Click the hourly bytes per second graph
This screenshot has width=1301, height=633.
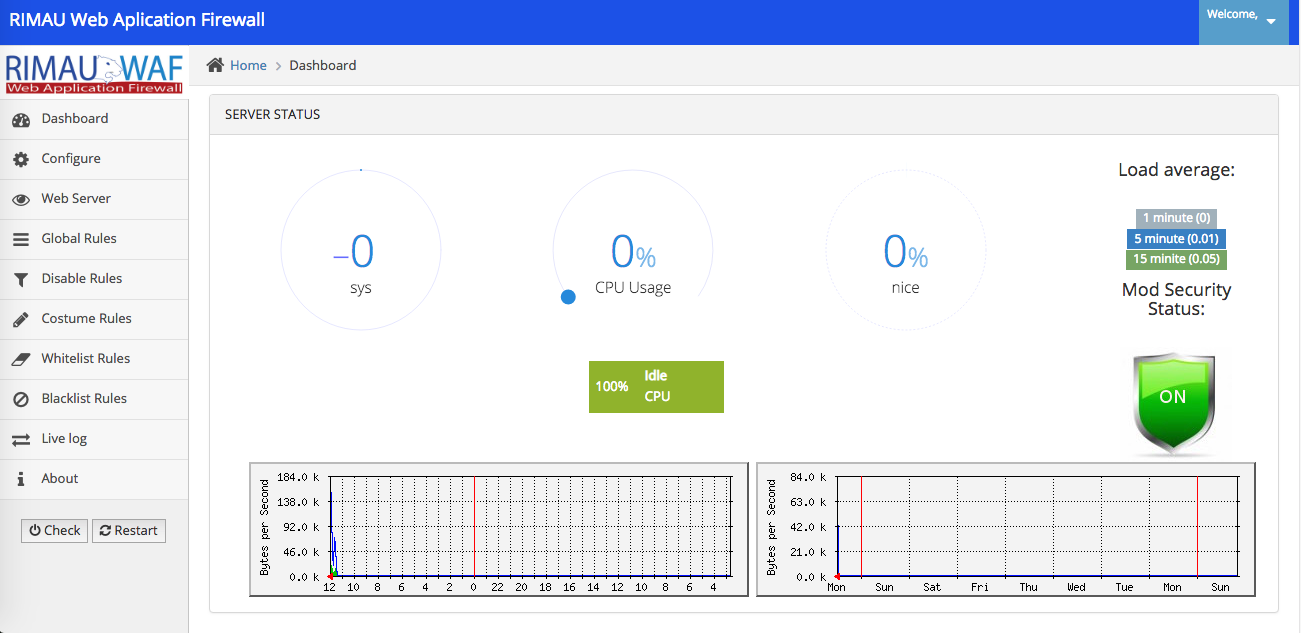click(x=499, y=530)
